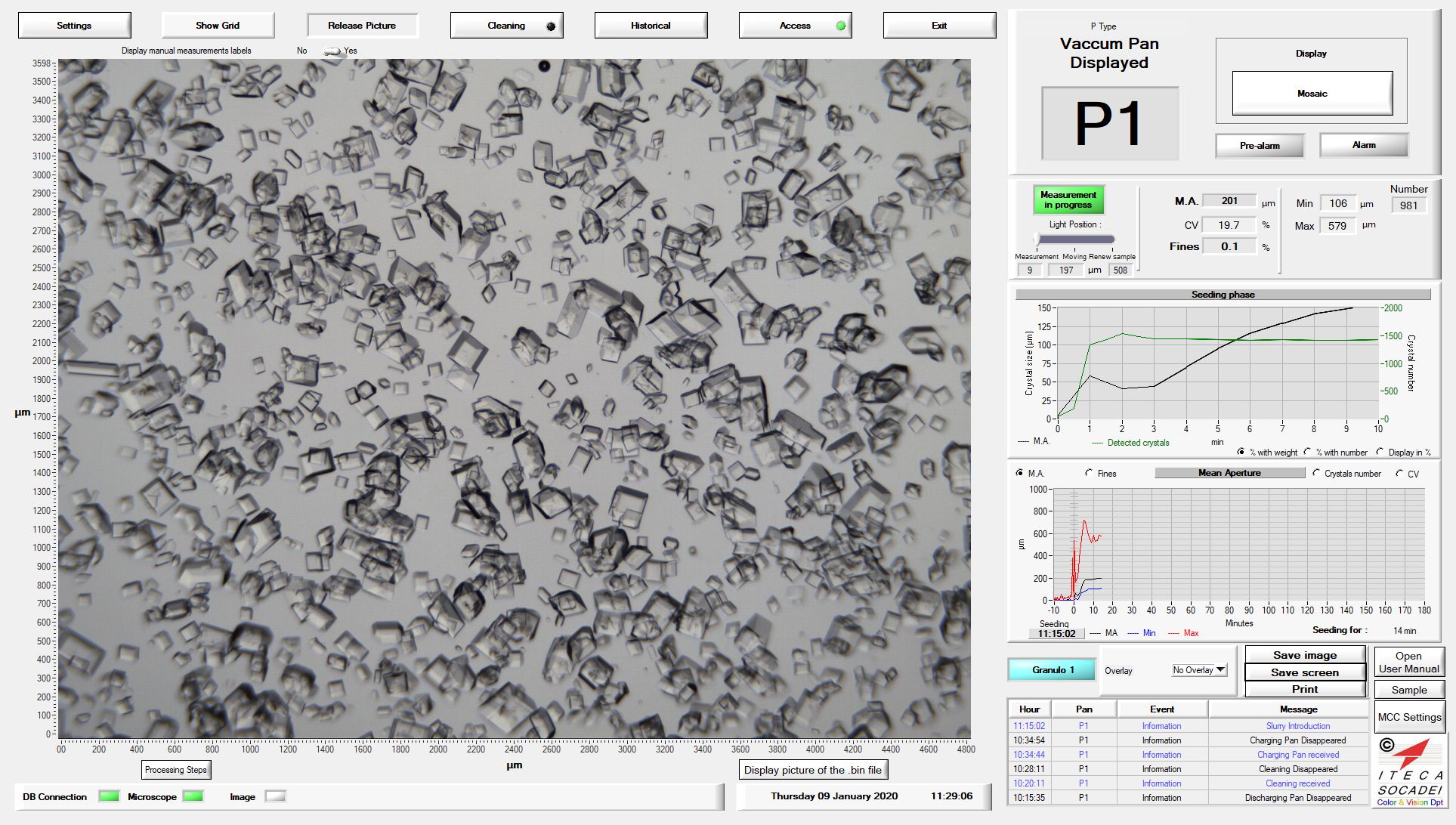
Task: Click the Cleaning status indicator dot
Action: [x=551, y=26]
